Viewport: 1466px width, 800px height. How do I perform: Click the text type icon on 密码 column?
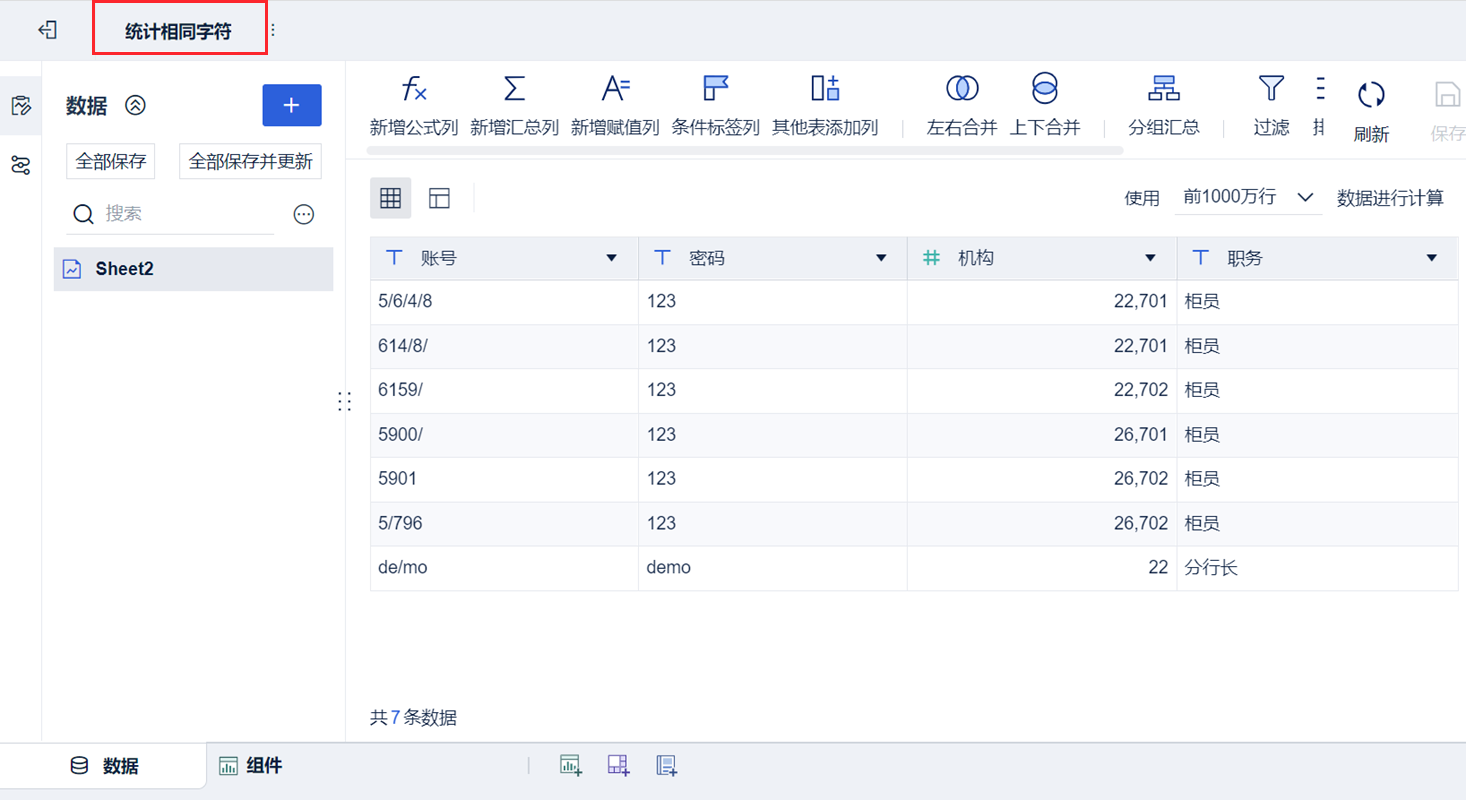(662, 258)
